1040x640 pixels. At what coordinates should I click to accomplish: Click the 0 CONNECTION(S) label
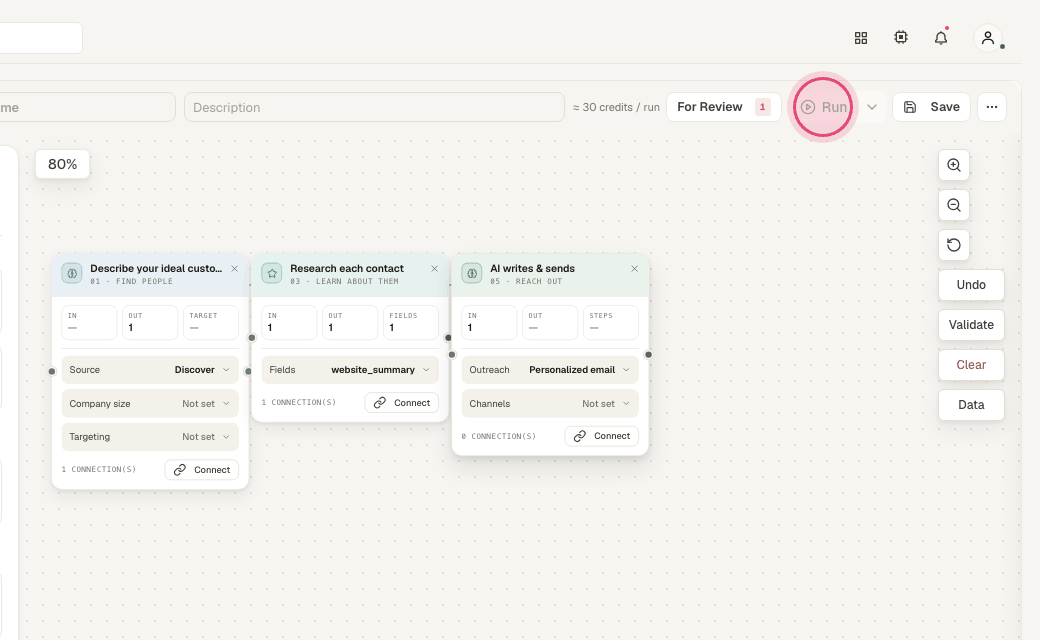point(499,436)
